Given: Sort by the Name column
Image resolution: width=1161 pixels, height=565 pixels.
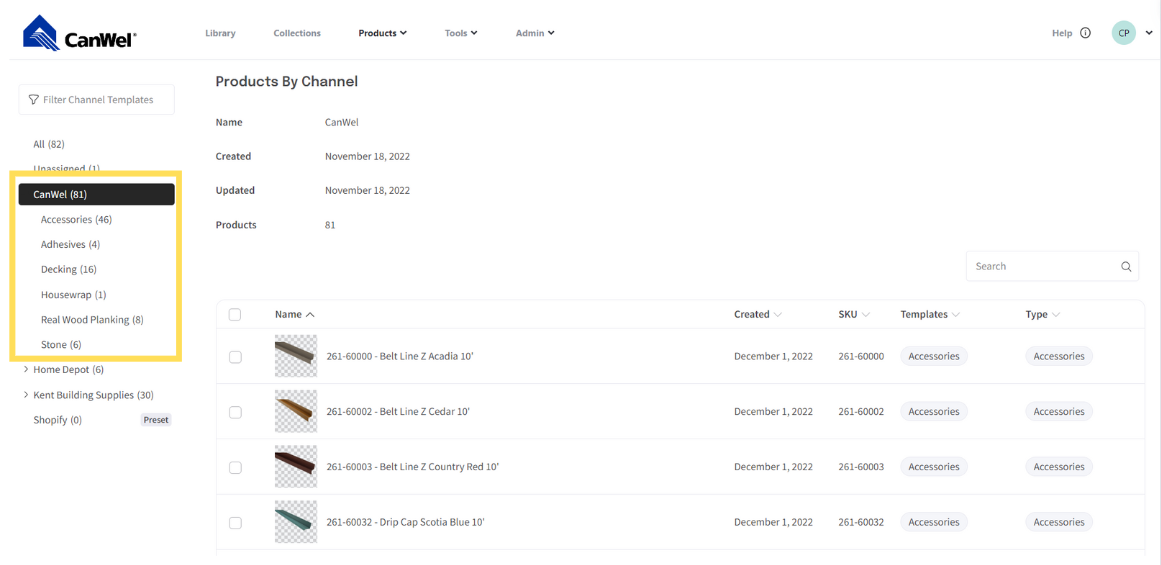Looking at the screenshot, I should 295,314.
